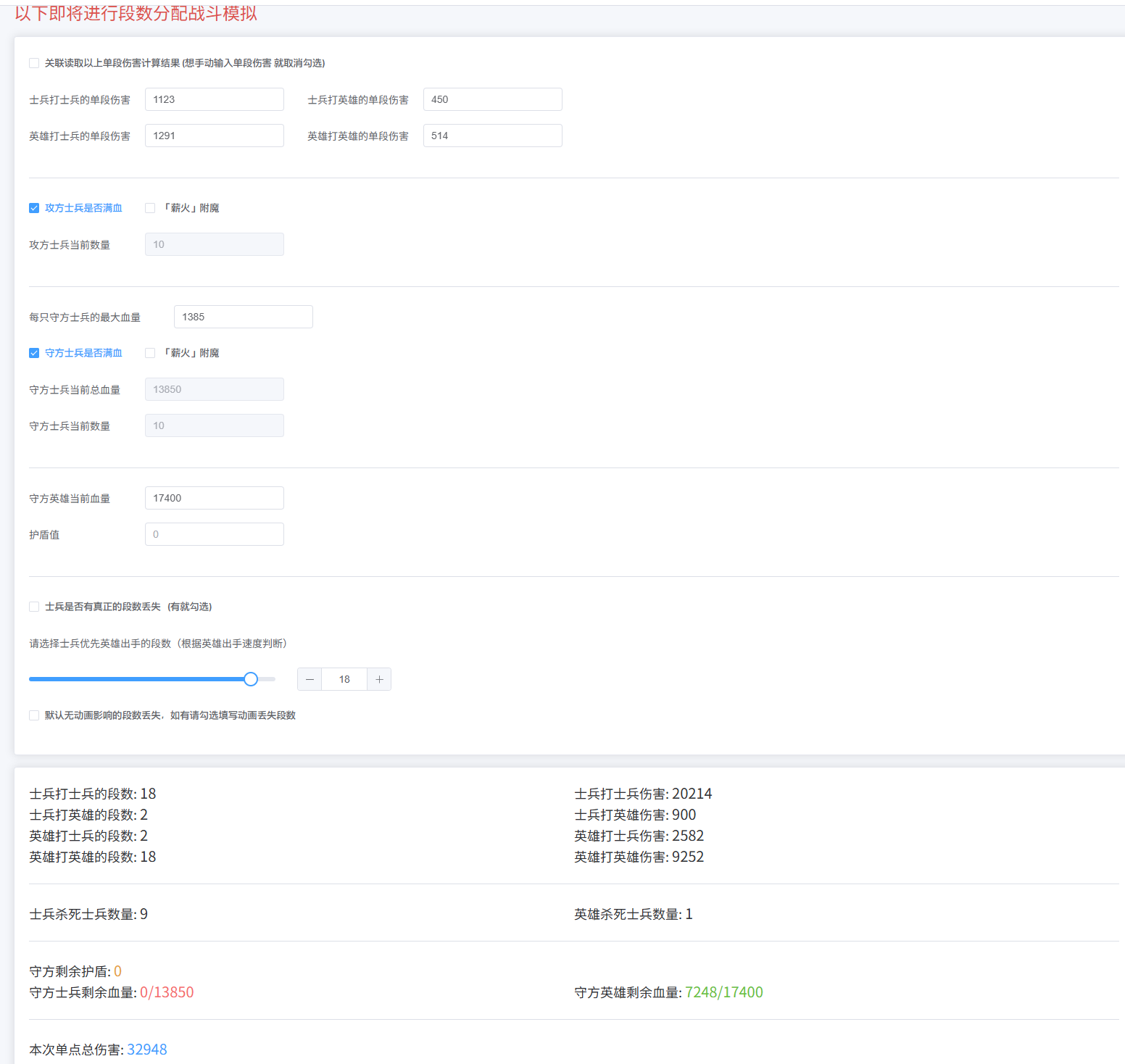Click 士兵杀死士兵数量: 9 result
The height and width of the screenshot is (1064, 1125).
pos(88,914)
